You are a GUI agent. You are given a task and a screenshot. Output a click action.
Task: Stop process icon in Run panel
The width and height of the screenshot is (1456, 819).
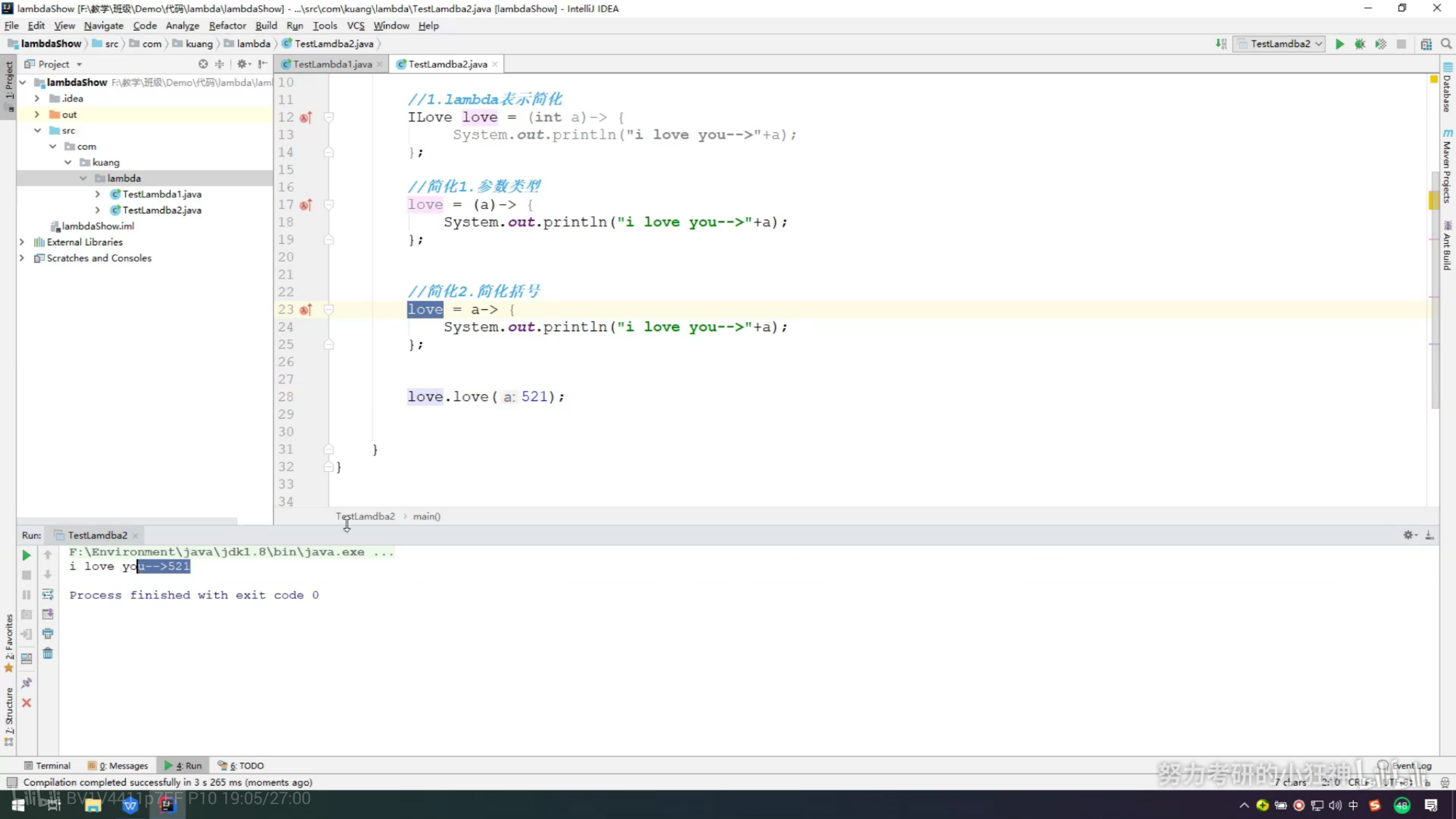click(26, 575)
